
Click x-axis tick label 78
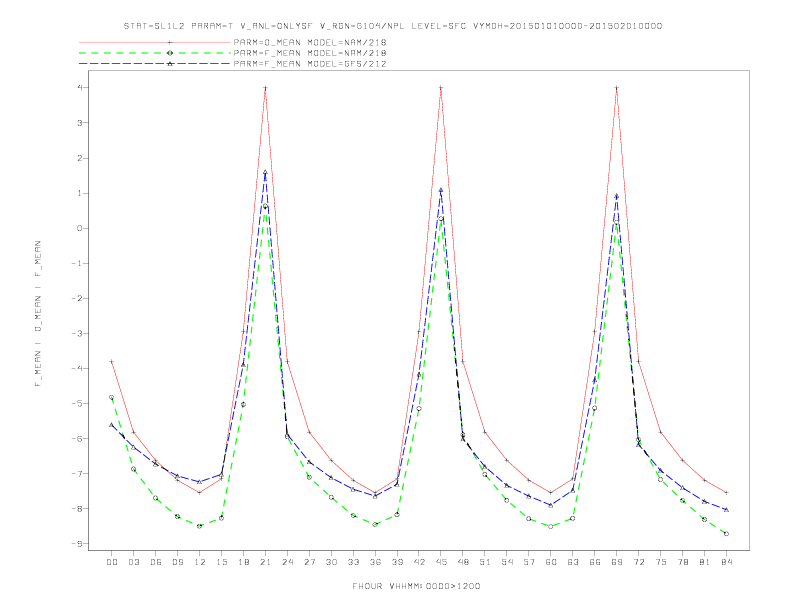(x=683, y=562)
